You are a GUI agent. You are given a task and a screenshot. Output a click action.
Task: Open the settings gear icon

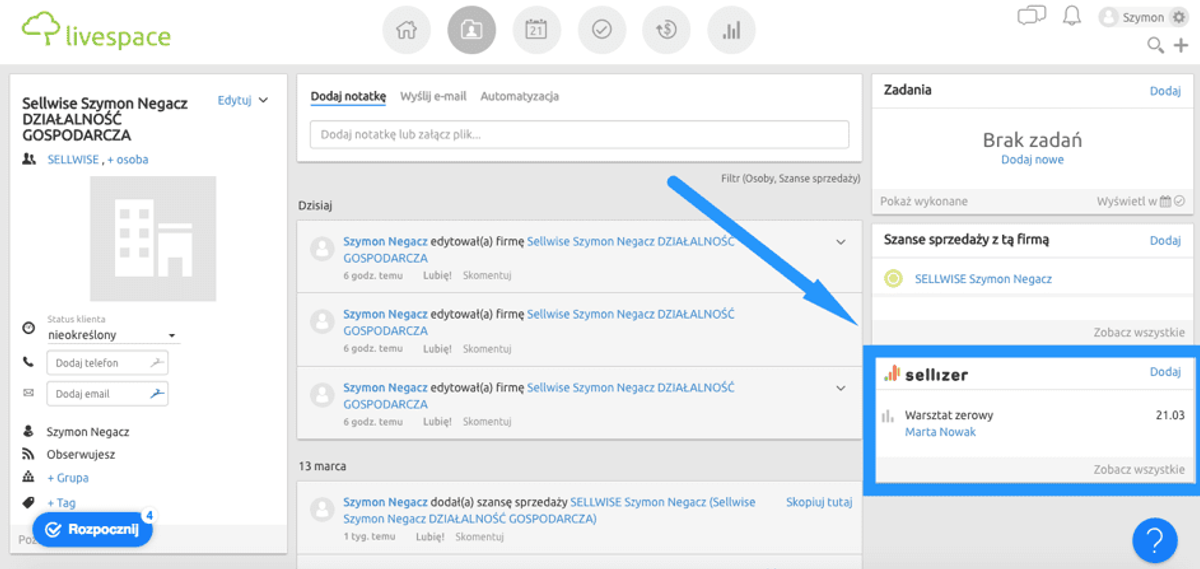click(x=1178, y=17)
